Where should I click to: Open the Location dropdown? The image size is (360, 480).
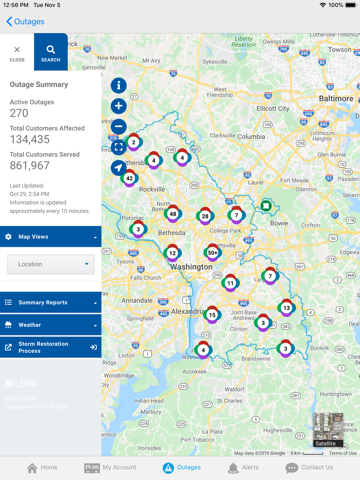(51, 264)
